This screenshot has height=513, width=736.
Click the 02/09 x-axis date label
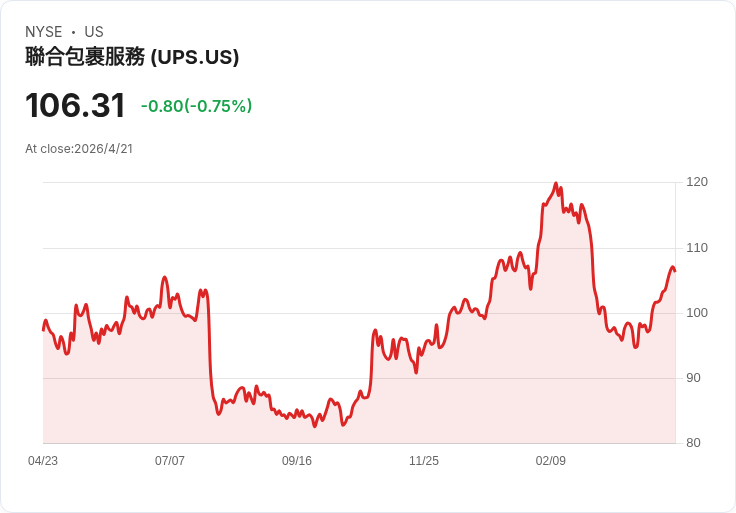click(551, 461)
